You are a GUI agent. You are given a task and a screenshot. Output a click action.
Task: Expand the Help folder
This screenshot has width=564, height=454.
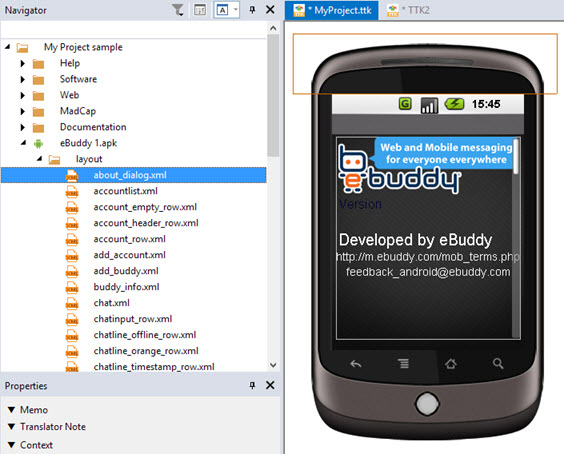[x=23, y=63]
